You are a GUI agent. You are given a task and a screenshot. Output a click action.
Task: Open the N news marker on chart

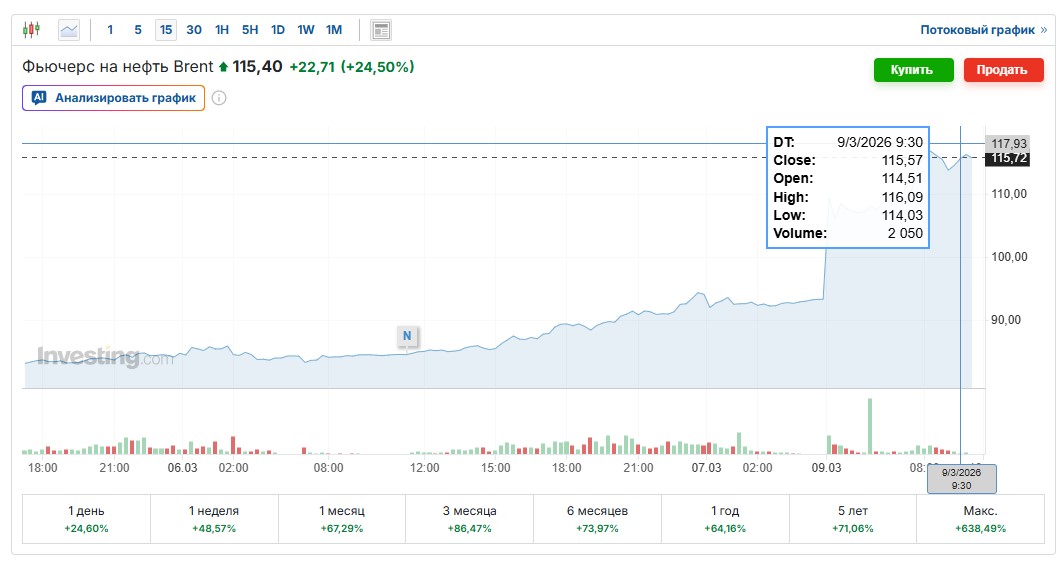pos(407,336)
